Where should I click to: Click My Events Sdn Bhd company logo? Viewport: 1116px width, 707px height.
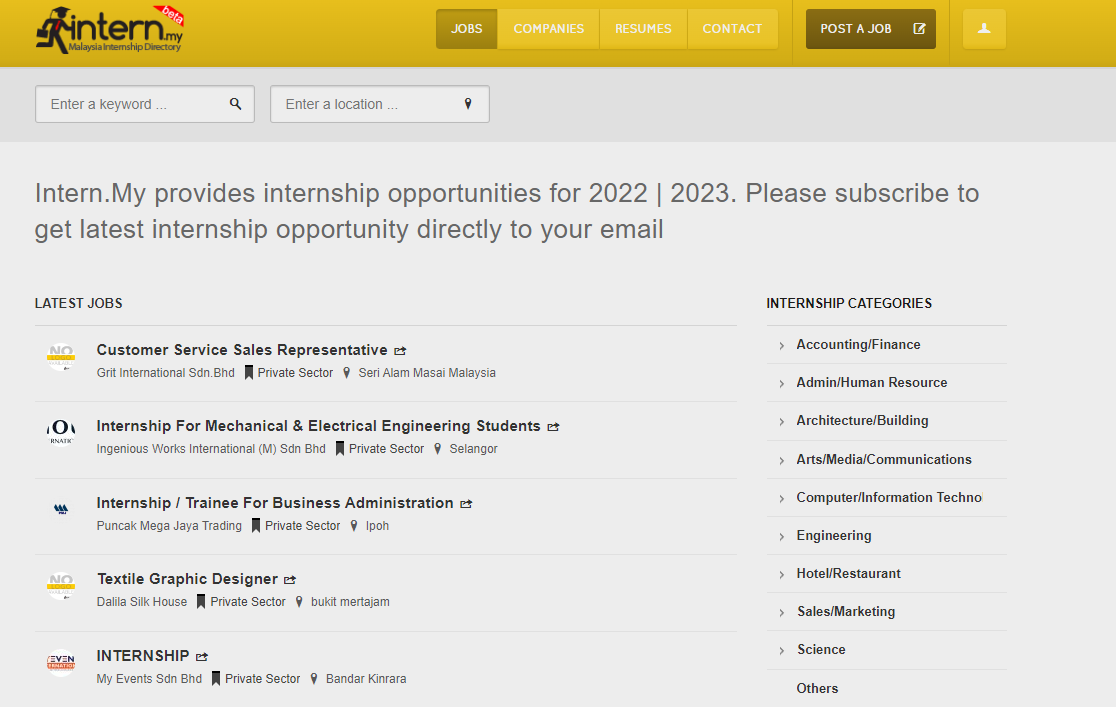[61, 662]
